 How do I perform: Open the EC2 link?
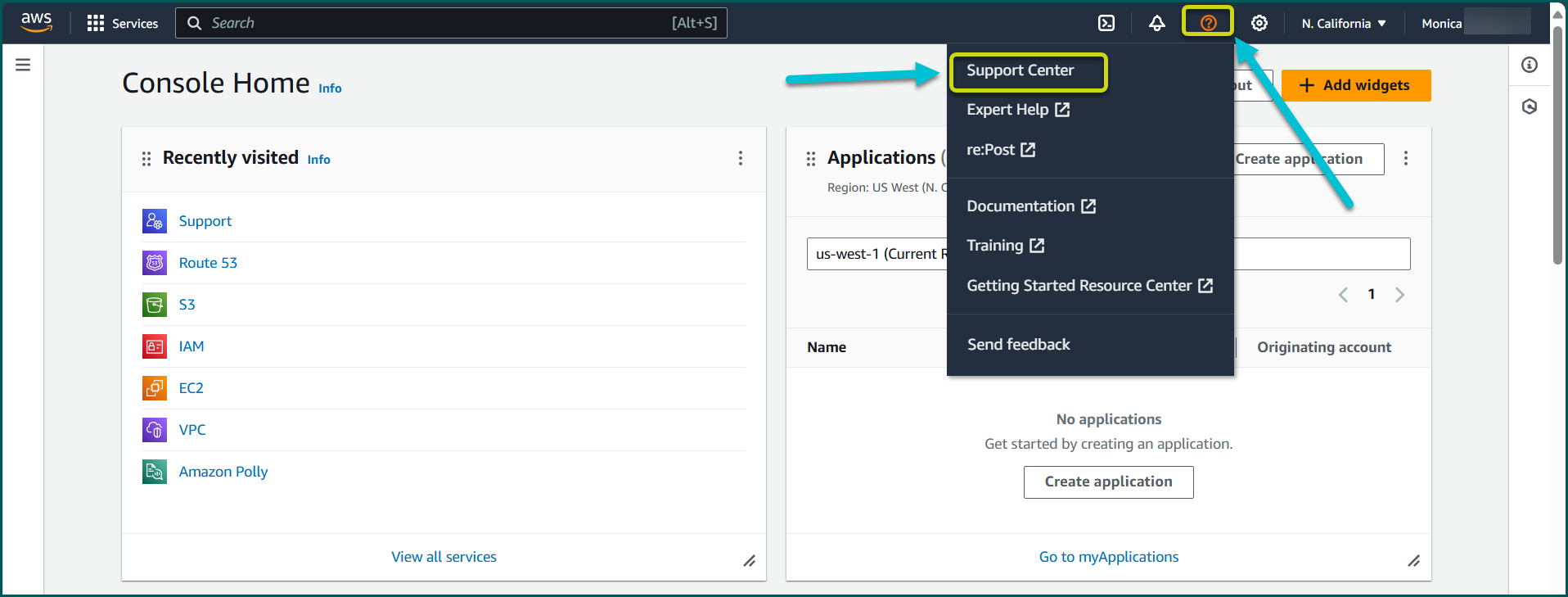[x=191, y=388]
